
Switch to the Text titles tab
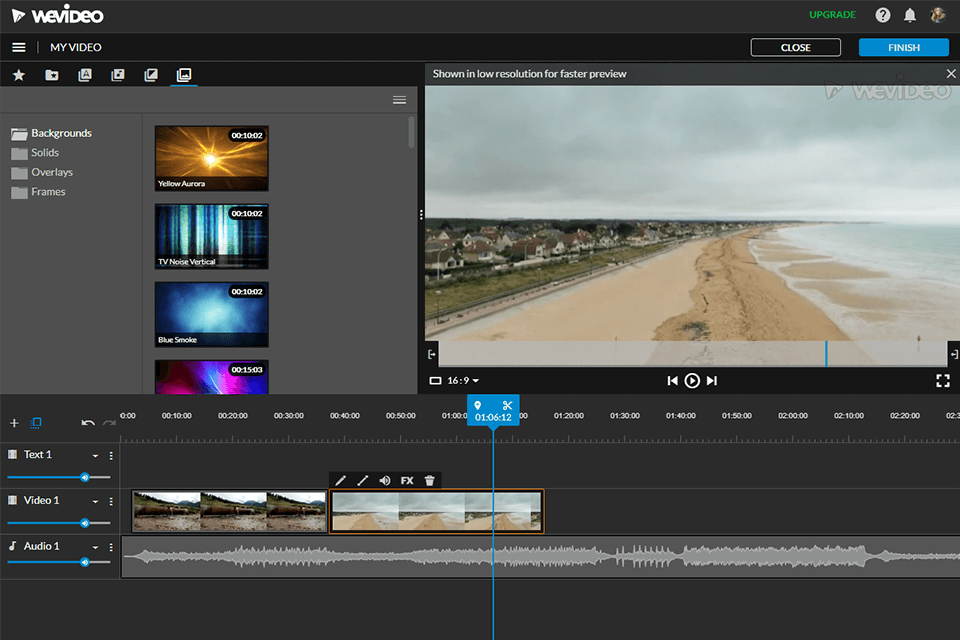(x=85, y=75)
